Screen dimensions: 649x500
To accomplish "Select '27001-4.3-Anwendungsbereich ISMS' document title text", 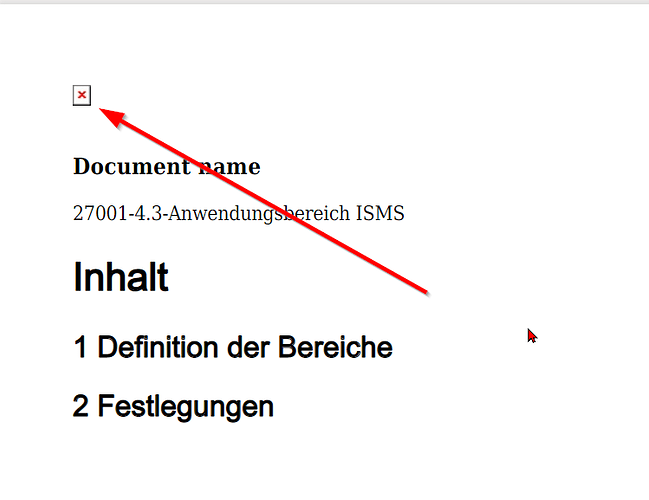I will coord(238,214).
